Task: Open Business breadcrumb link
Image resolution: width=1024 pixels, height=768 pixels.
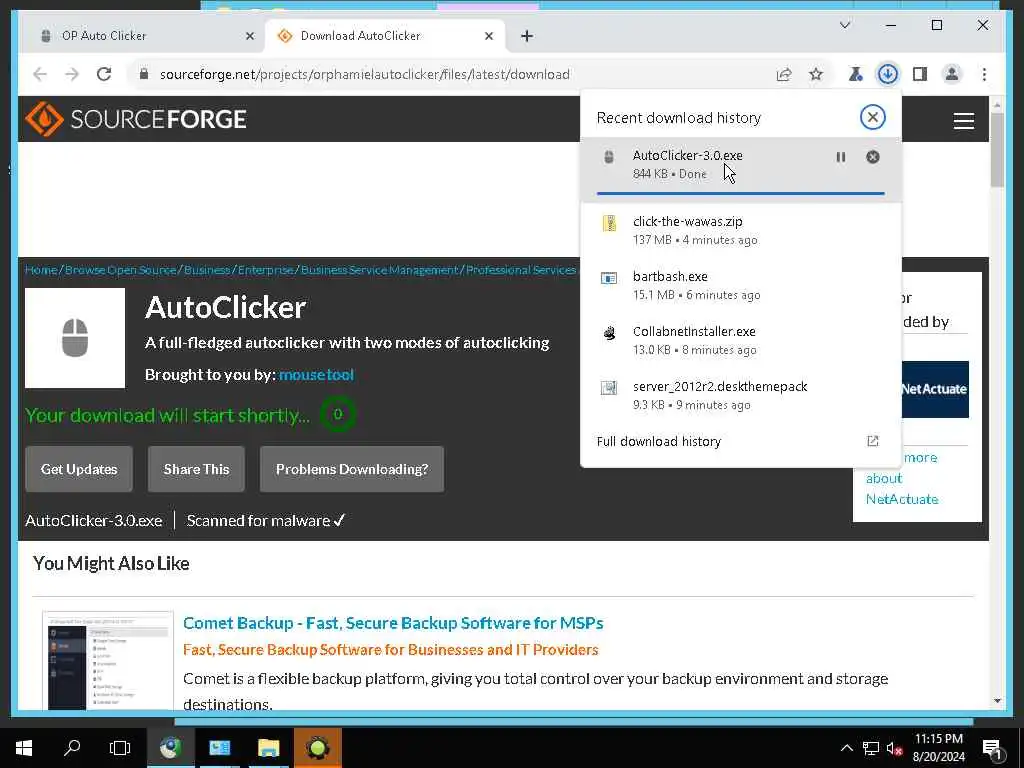Action: coord(206,270)
